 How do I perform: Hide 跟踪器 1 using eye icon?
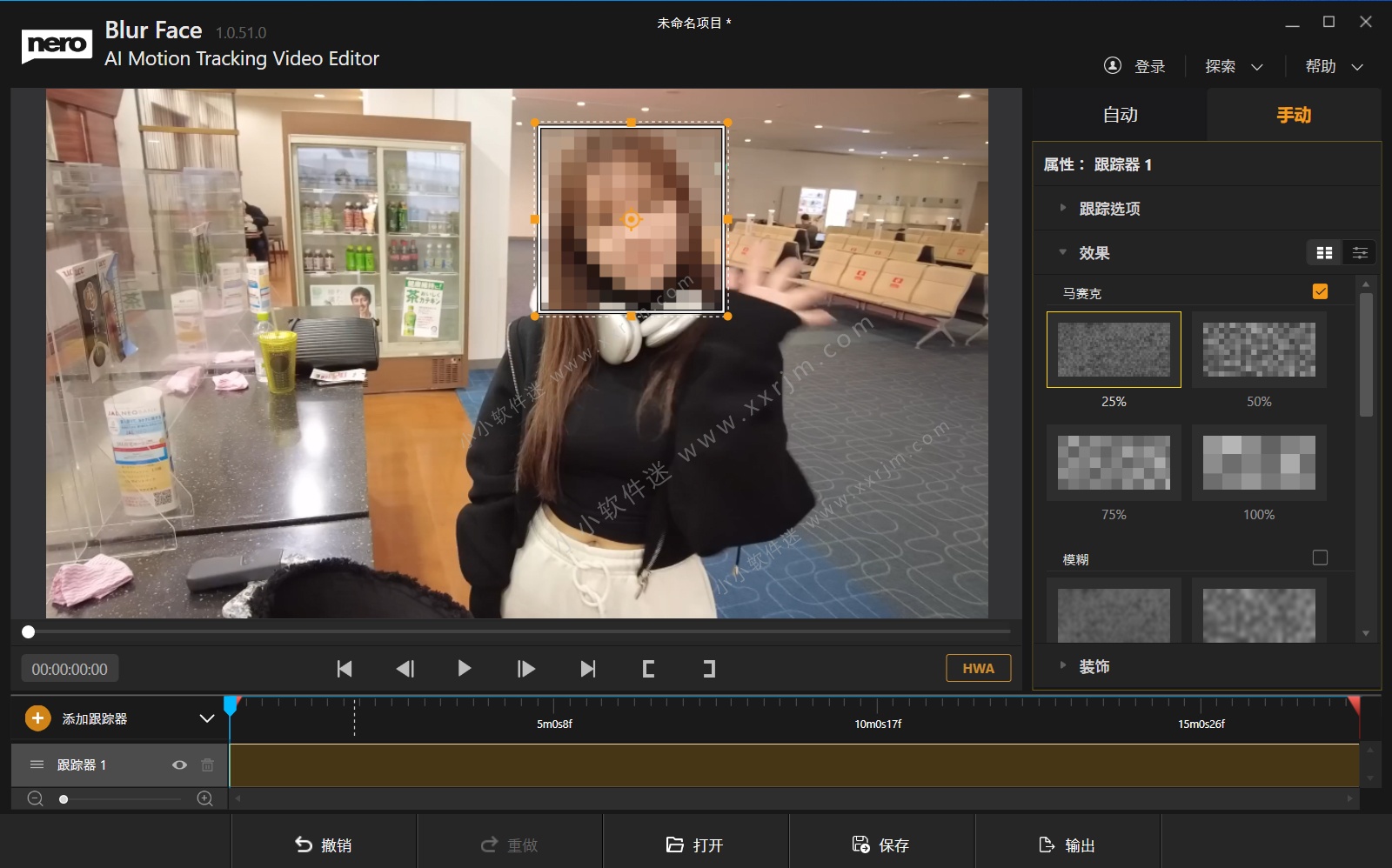pyautogui.click(x=179, y=765)
